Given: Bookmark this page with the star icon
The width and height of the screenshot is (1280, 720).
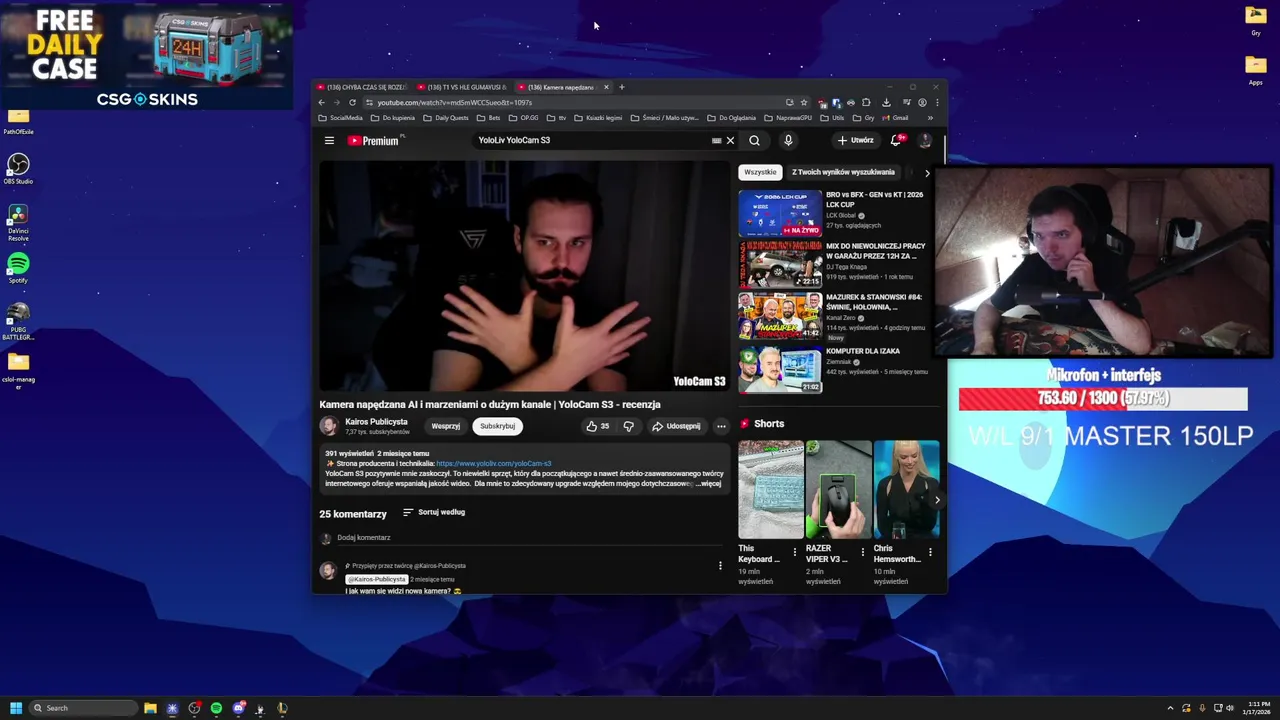Looking at the screenshot, I should point(803,102).
